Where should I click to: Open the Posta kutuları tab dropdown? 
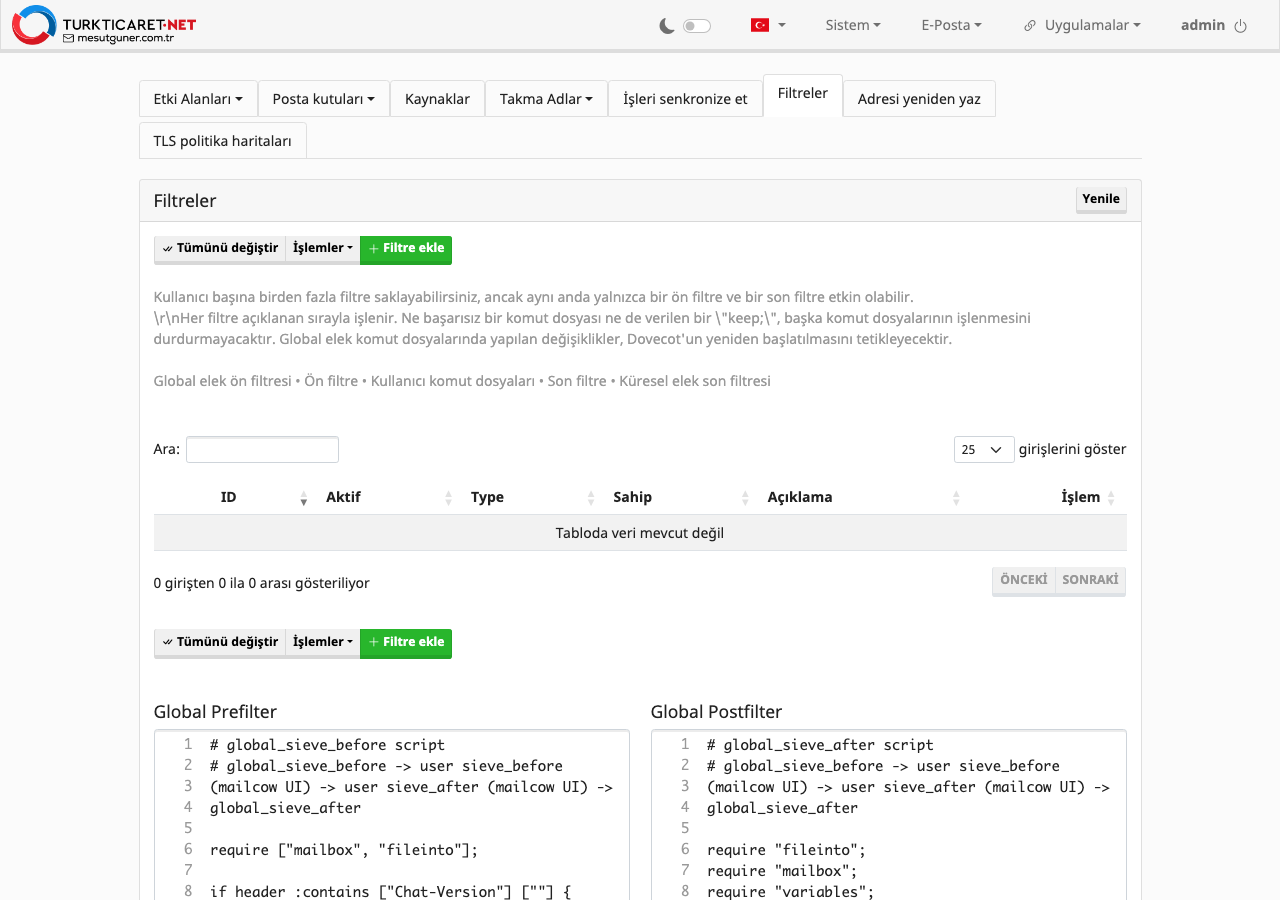[x=324, y=99]
